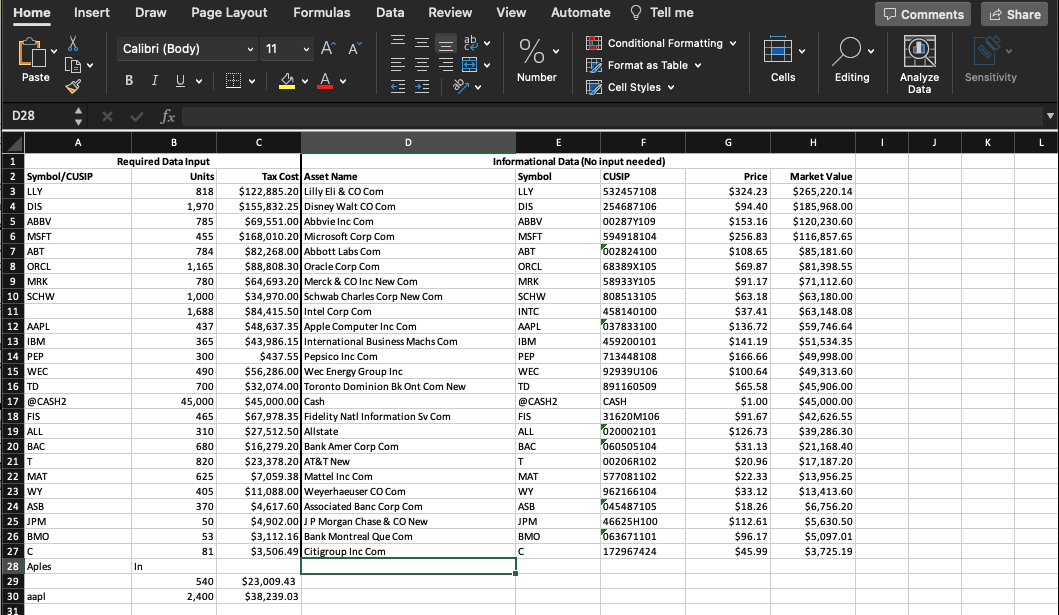Select column D header

(408, 142)
